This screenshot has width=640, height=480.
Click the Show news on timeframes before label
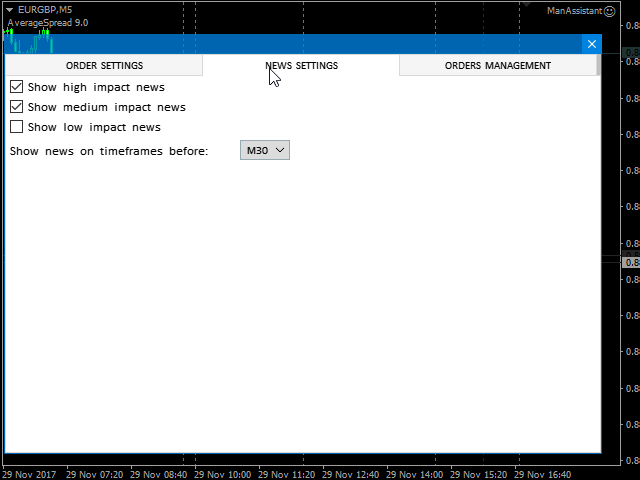point(109,151)
